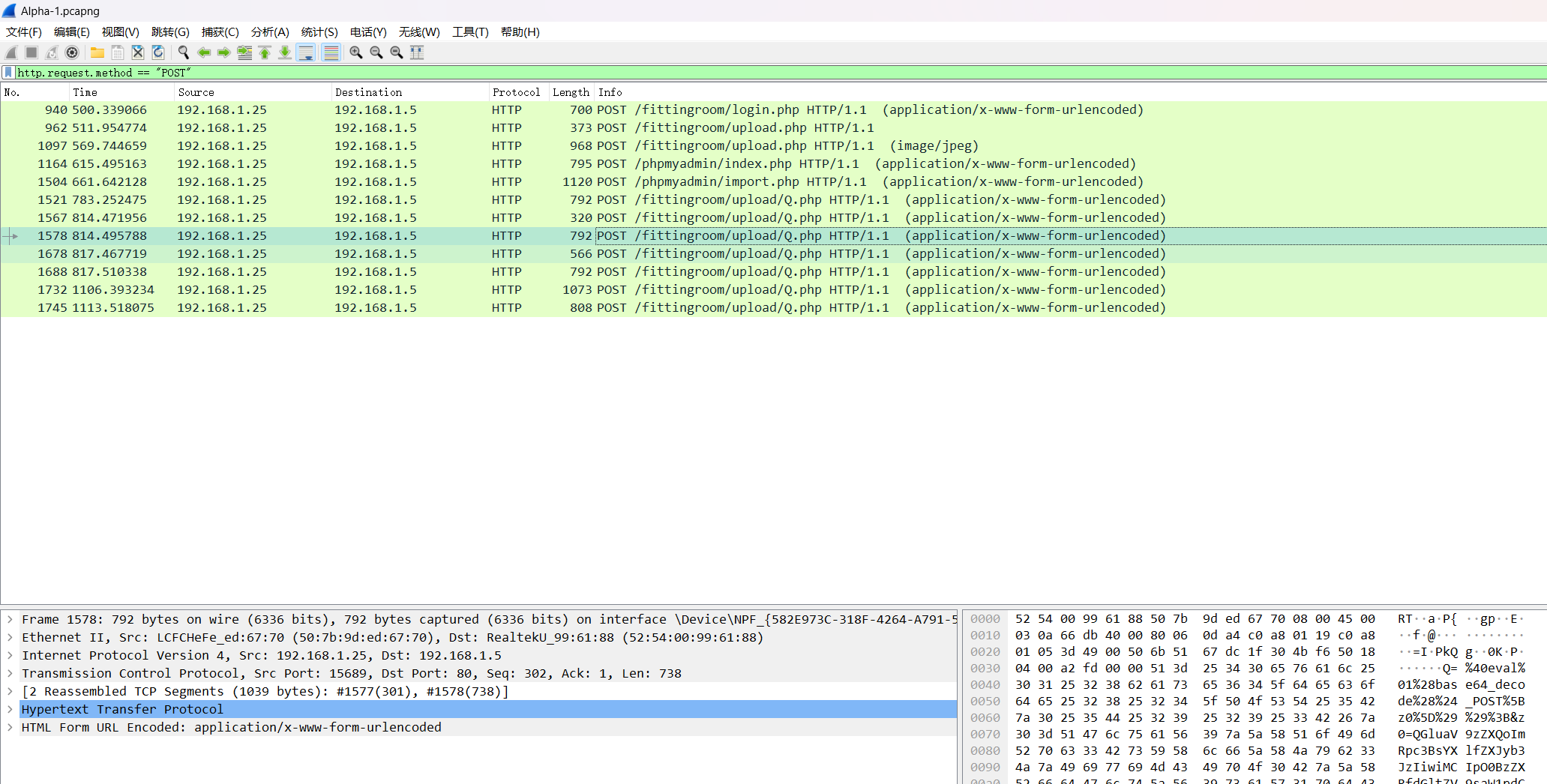
Task: Go forward with the green right arrow
Action: 224,52
